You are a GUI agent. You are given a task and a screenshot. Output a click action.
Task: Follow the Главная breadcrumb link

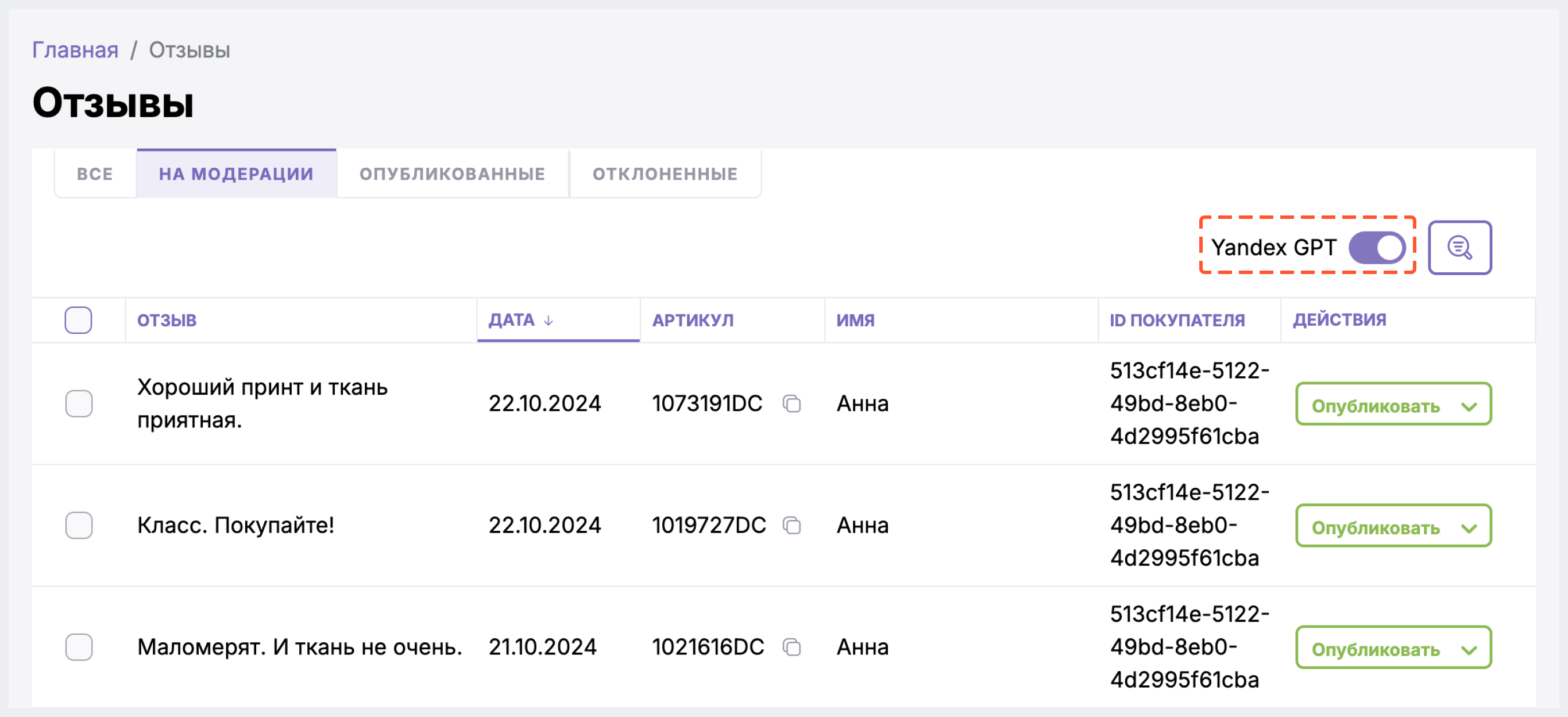(x=75, y=50)
